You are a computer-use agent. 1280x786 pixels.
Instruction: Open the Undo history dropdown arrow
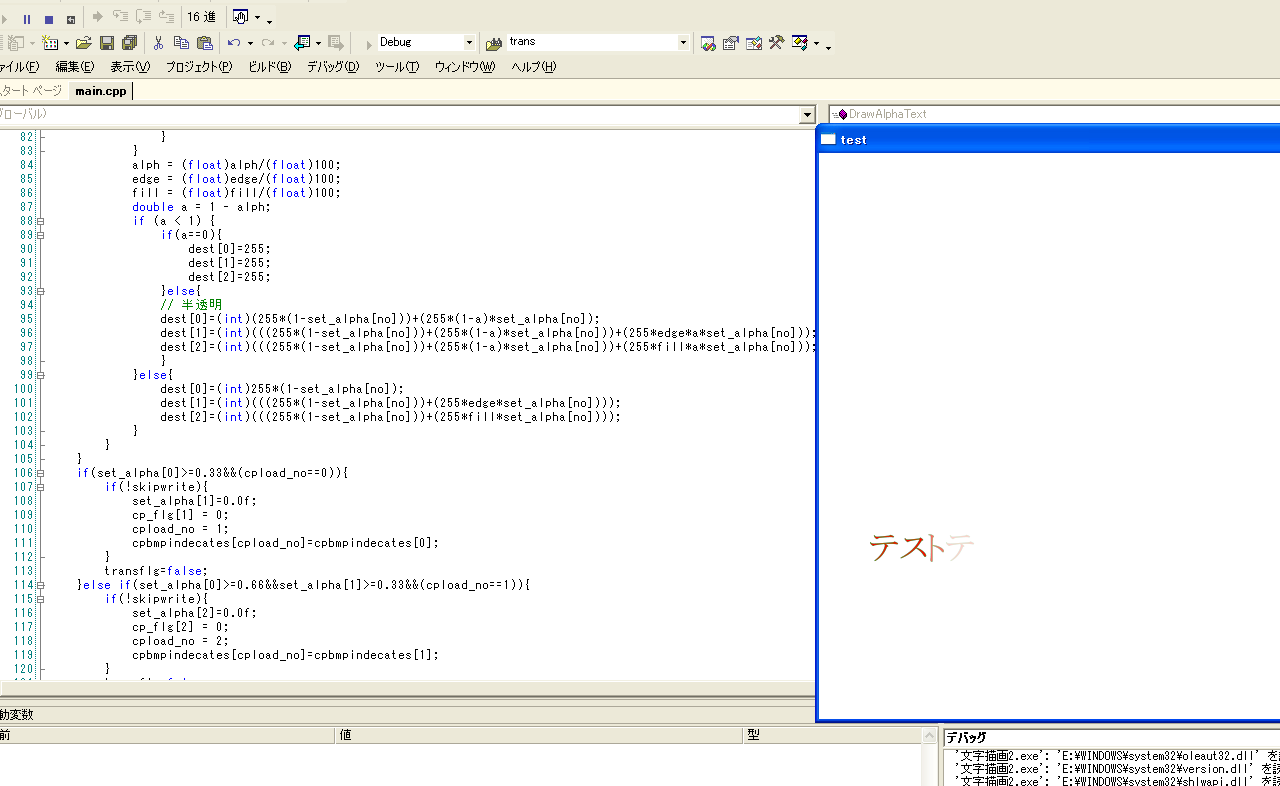tap(249, 43)
